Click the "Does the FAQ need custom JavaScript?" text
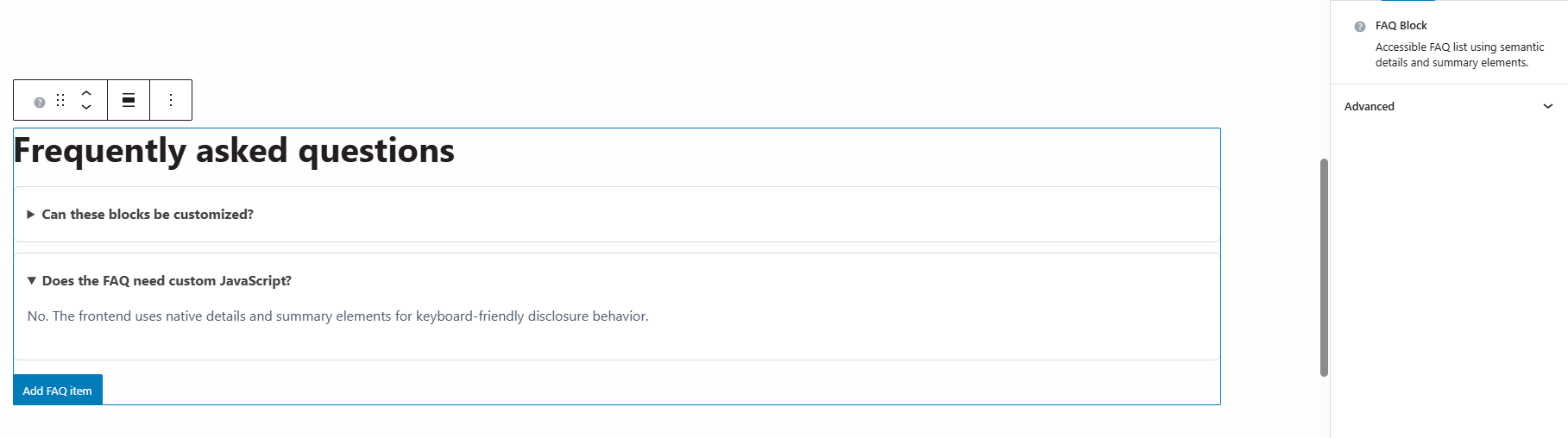Viewport: 1568px width, 438px height. pyautogui.click(x=167, y=281)
